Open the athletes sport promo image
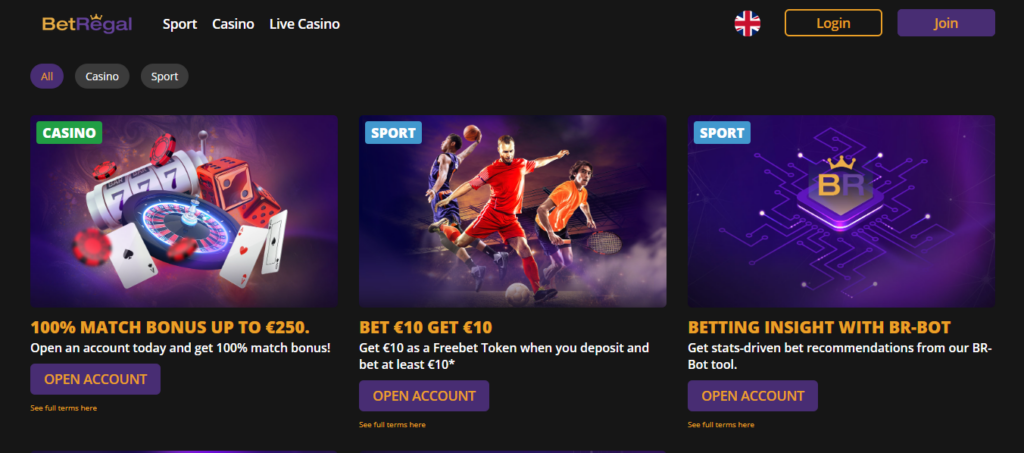The width and height of the screenshot is (1024, 453). pos(513,211)
